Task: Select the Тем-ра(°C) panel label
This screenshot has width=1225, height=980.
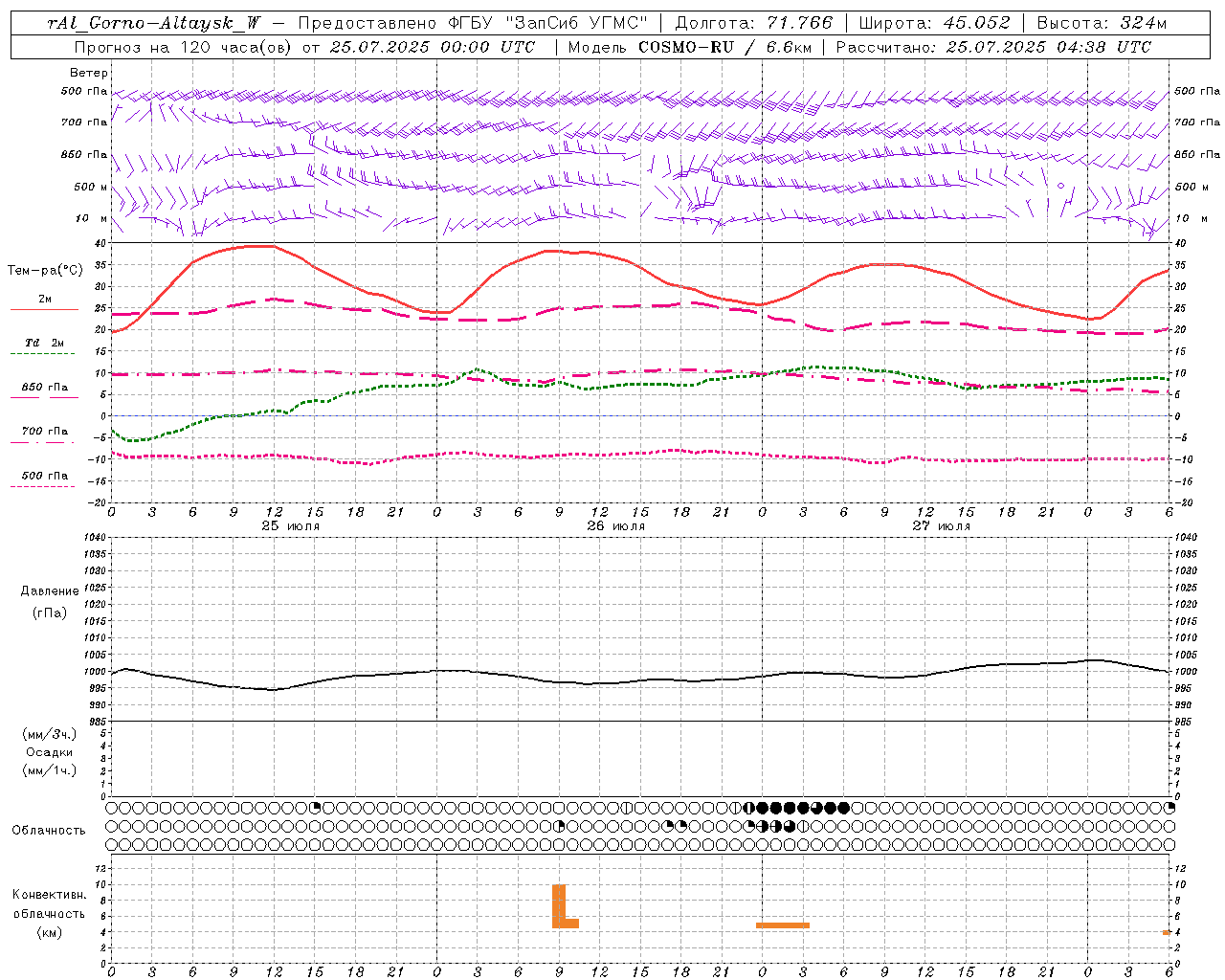Action: (45, 271)
